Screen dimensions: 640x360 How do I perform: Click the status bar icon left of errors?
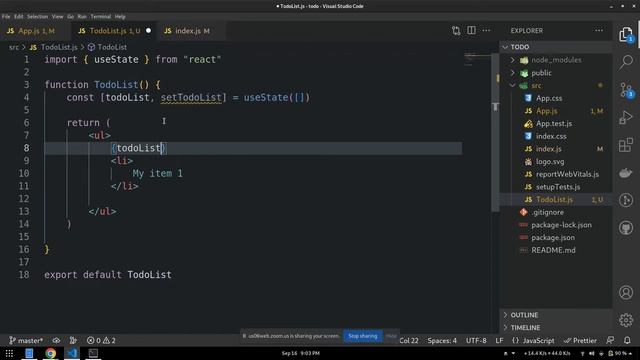click(73, 340)
